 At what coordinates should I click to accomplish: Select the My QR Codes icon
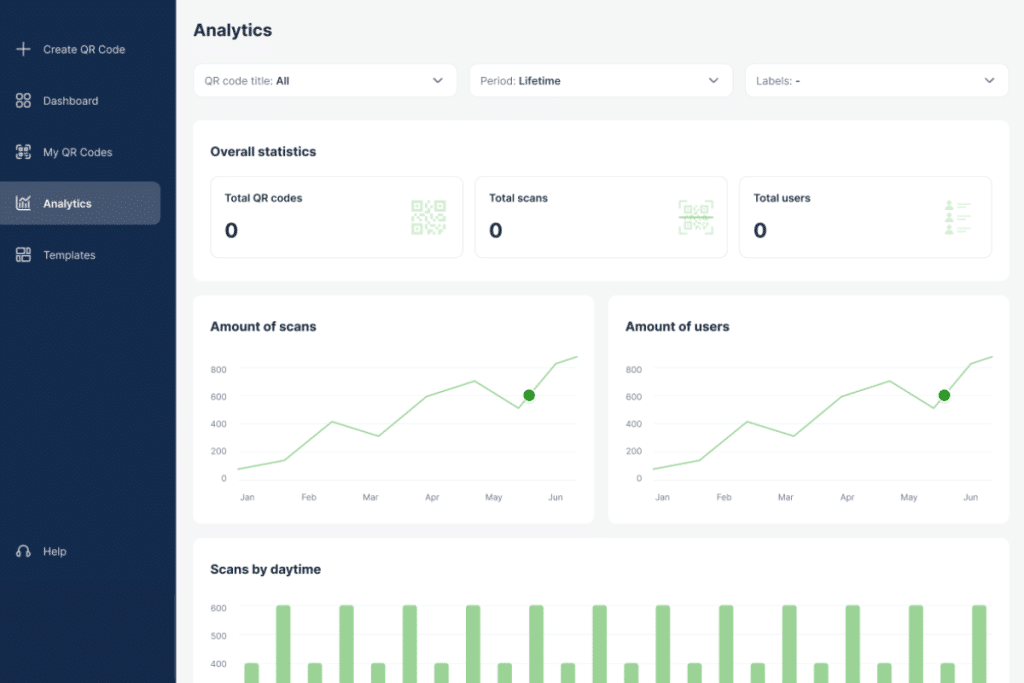point(22,151)
